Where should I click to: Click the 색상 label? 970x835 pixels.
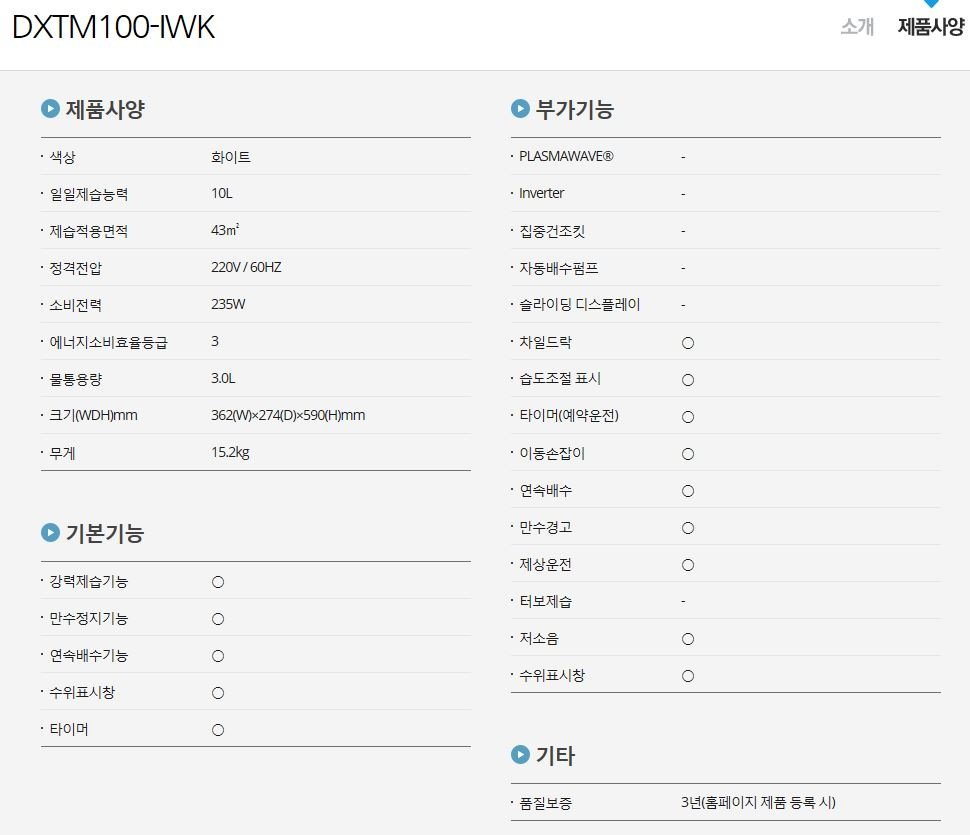(62, 157)
